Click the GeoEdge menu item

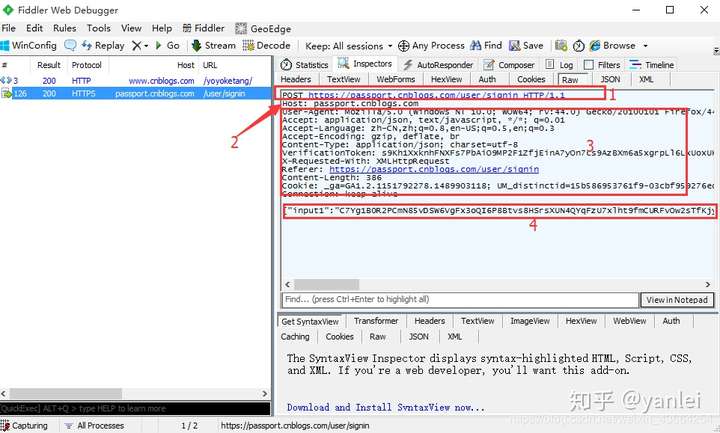click(x=263, y=28)
